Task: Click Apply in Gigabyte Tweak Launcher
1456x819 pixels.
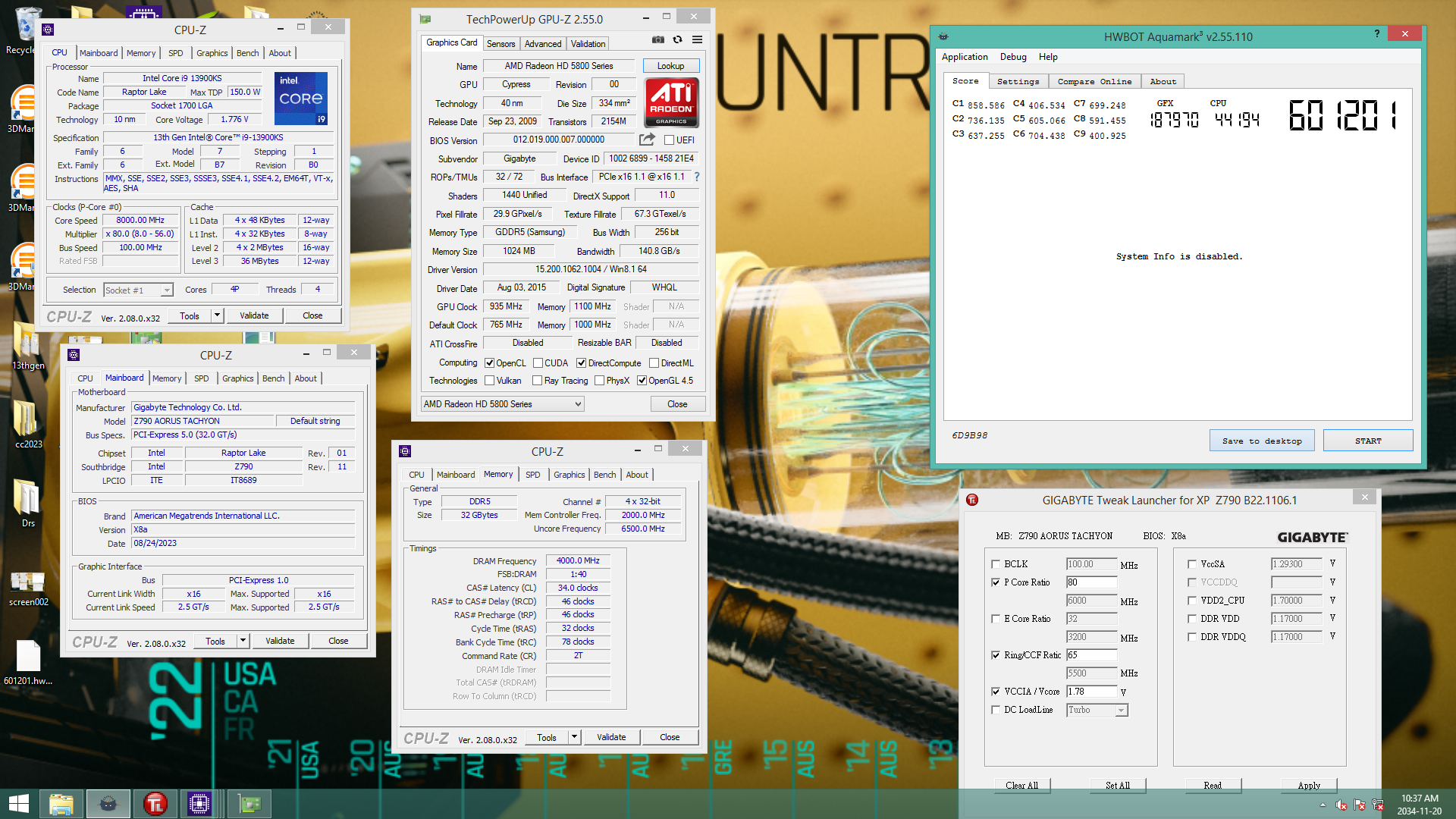Action: coord(1309,786)
